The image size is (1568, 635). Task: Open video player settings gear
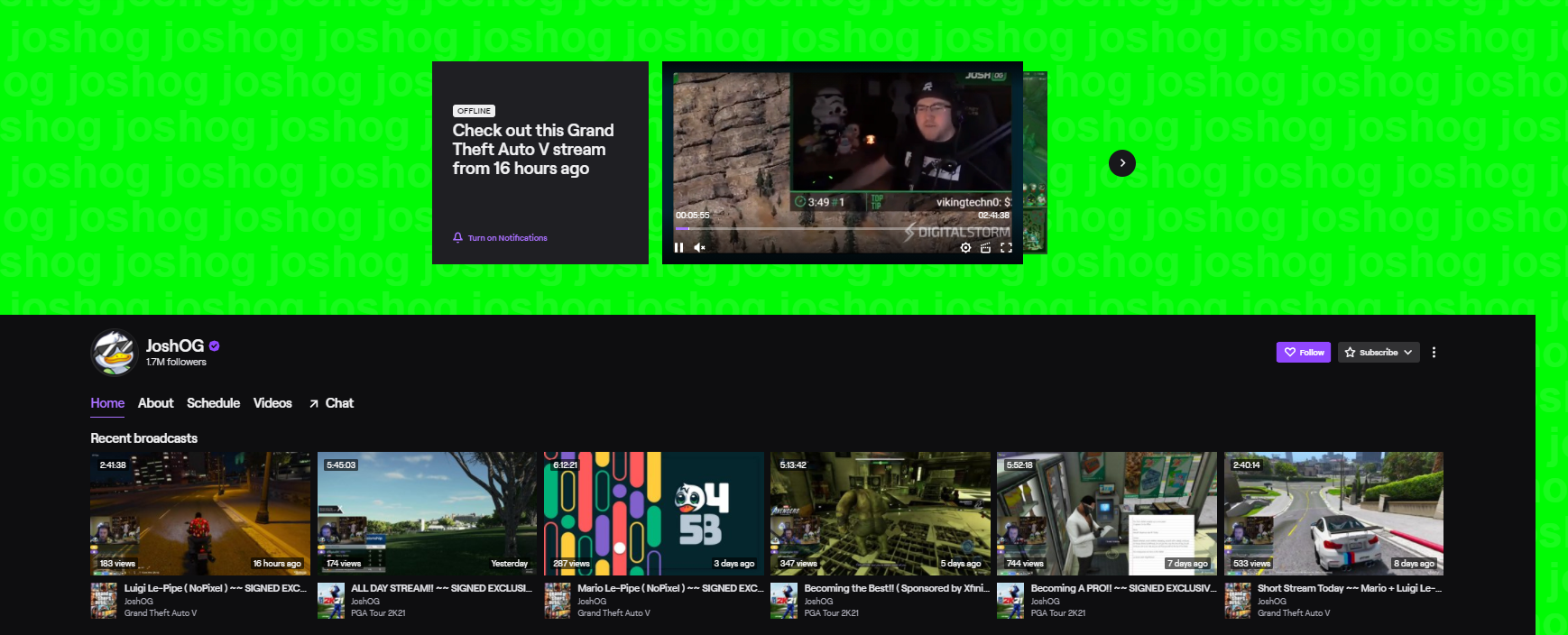point(965,247)
